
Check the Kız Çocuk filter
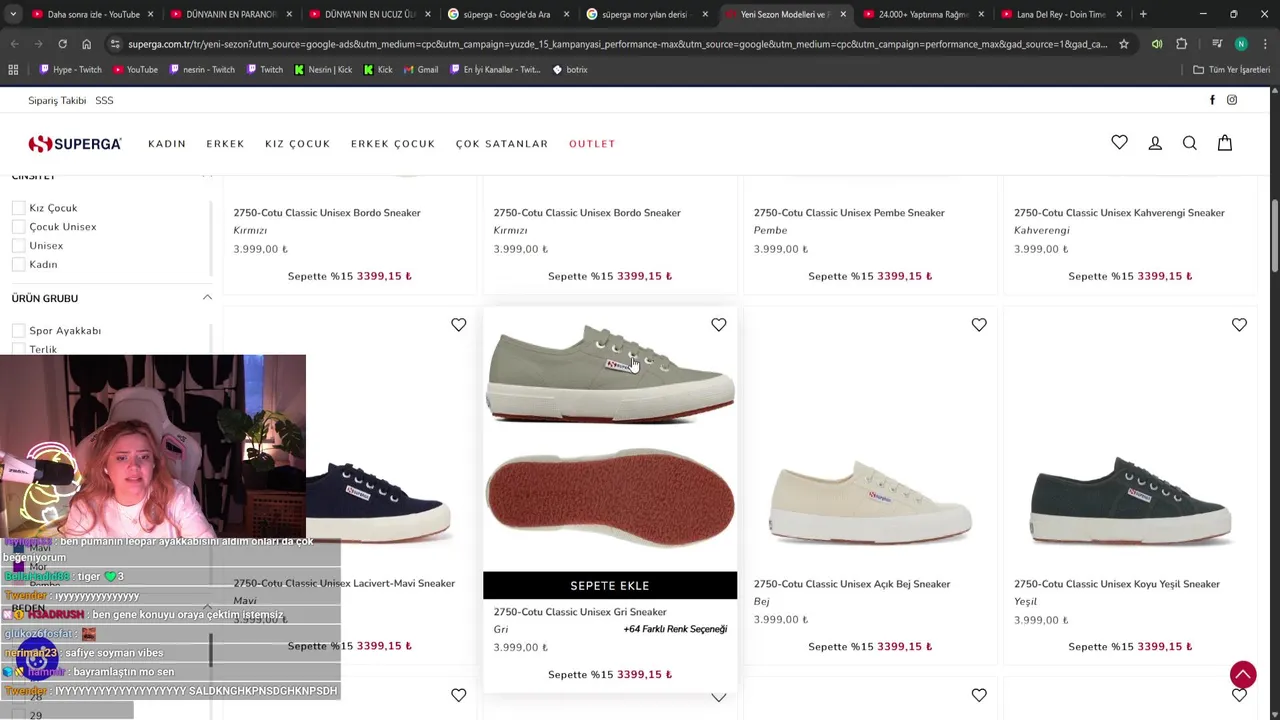(18, 208)
